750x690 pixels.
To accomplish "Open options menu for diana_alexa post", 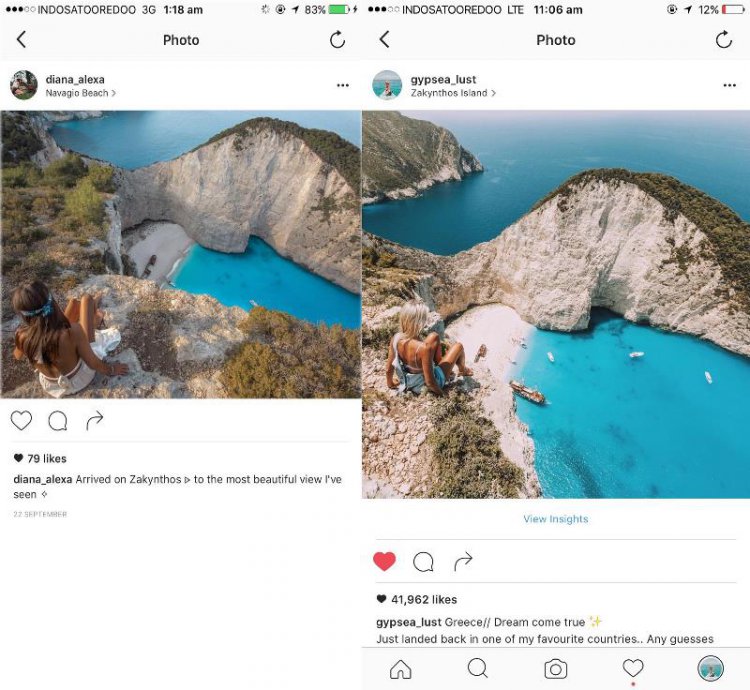I will pyautogui.click(x=342, y=85).
